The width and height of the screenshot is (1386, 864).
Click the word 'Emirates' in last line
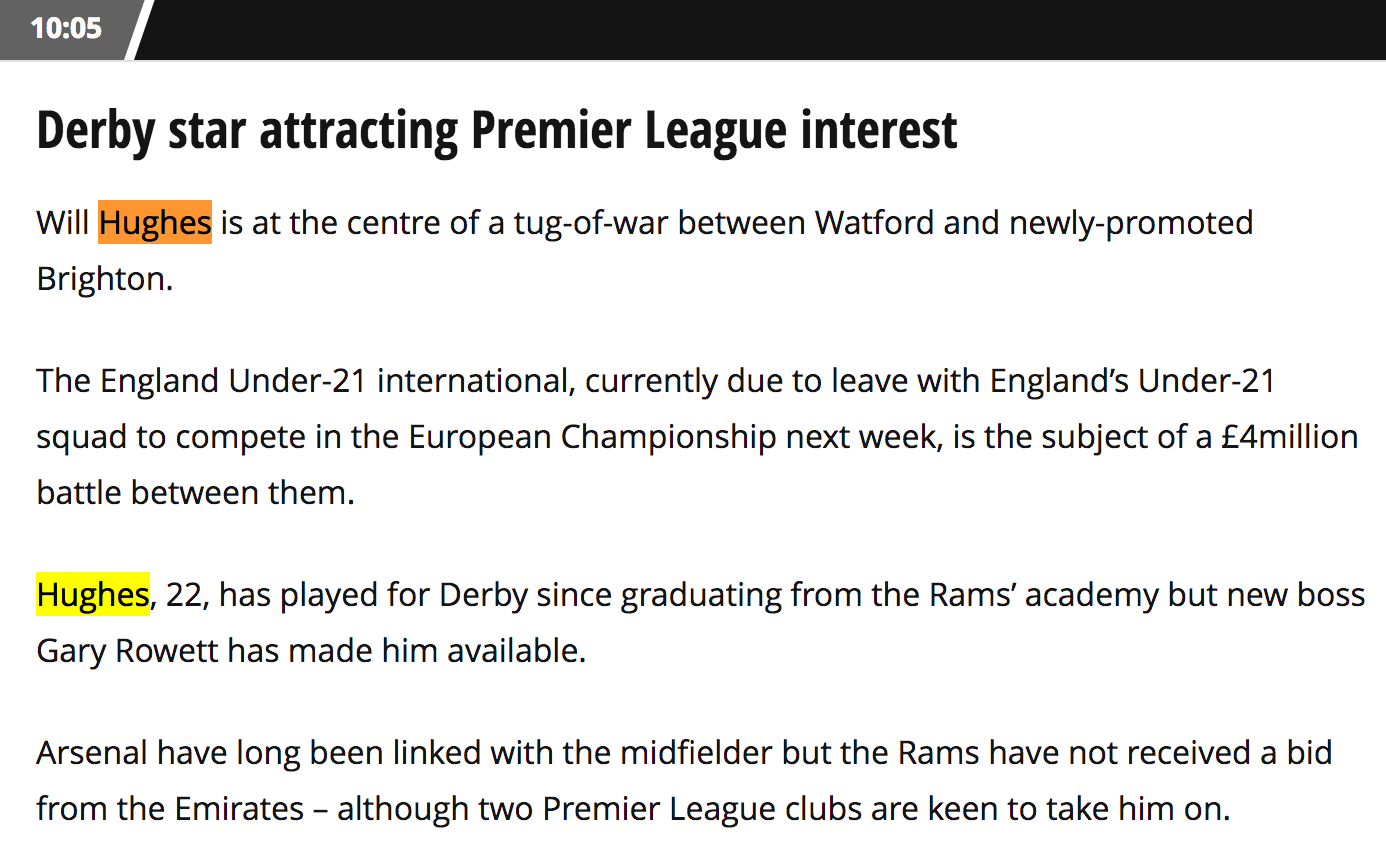coord(238,808)
